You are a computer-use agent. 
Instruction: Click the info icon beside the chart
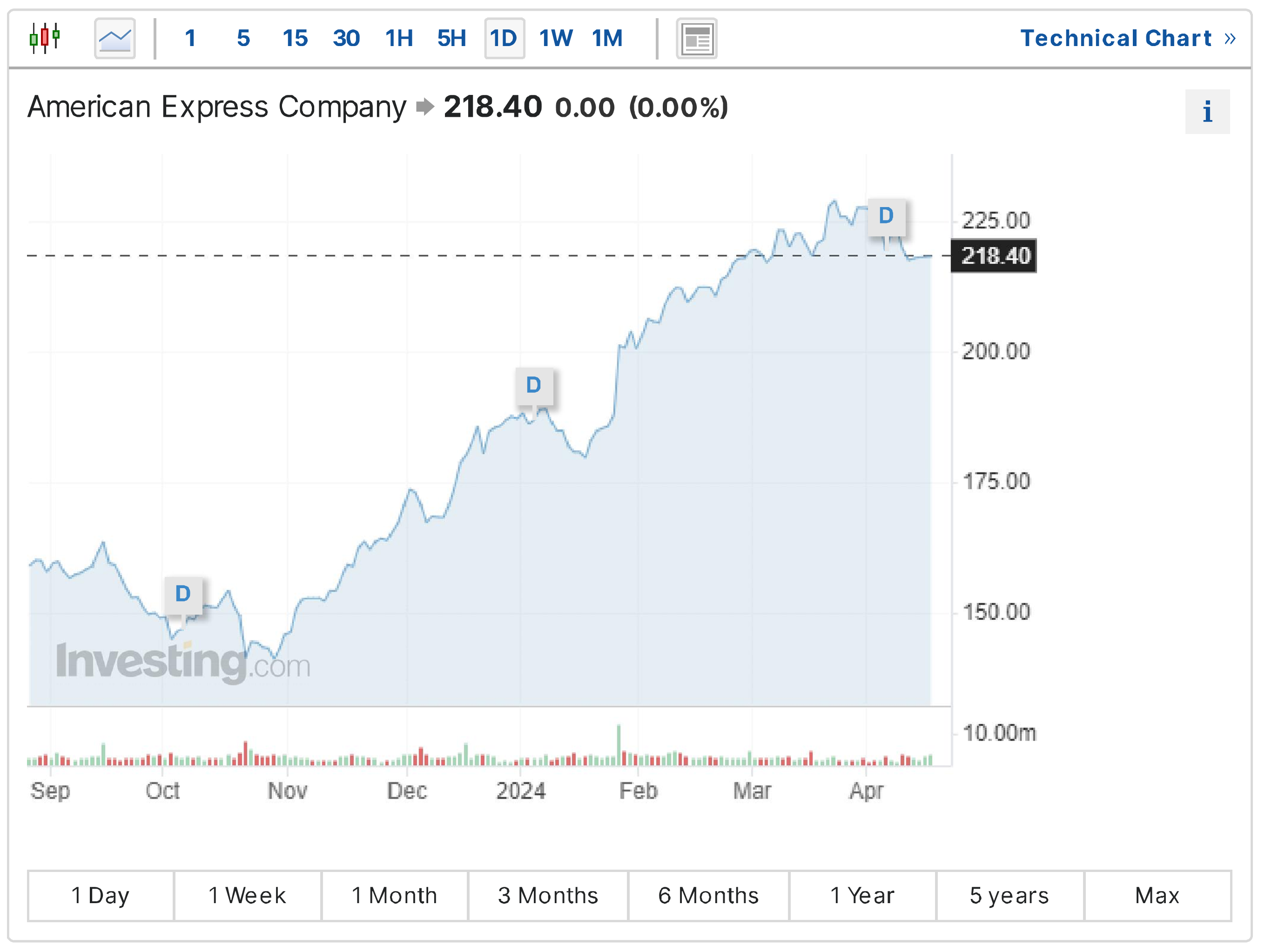[x=1207, y=112]
